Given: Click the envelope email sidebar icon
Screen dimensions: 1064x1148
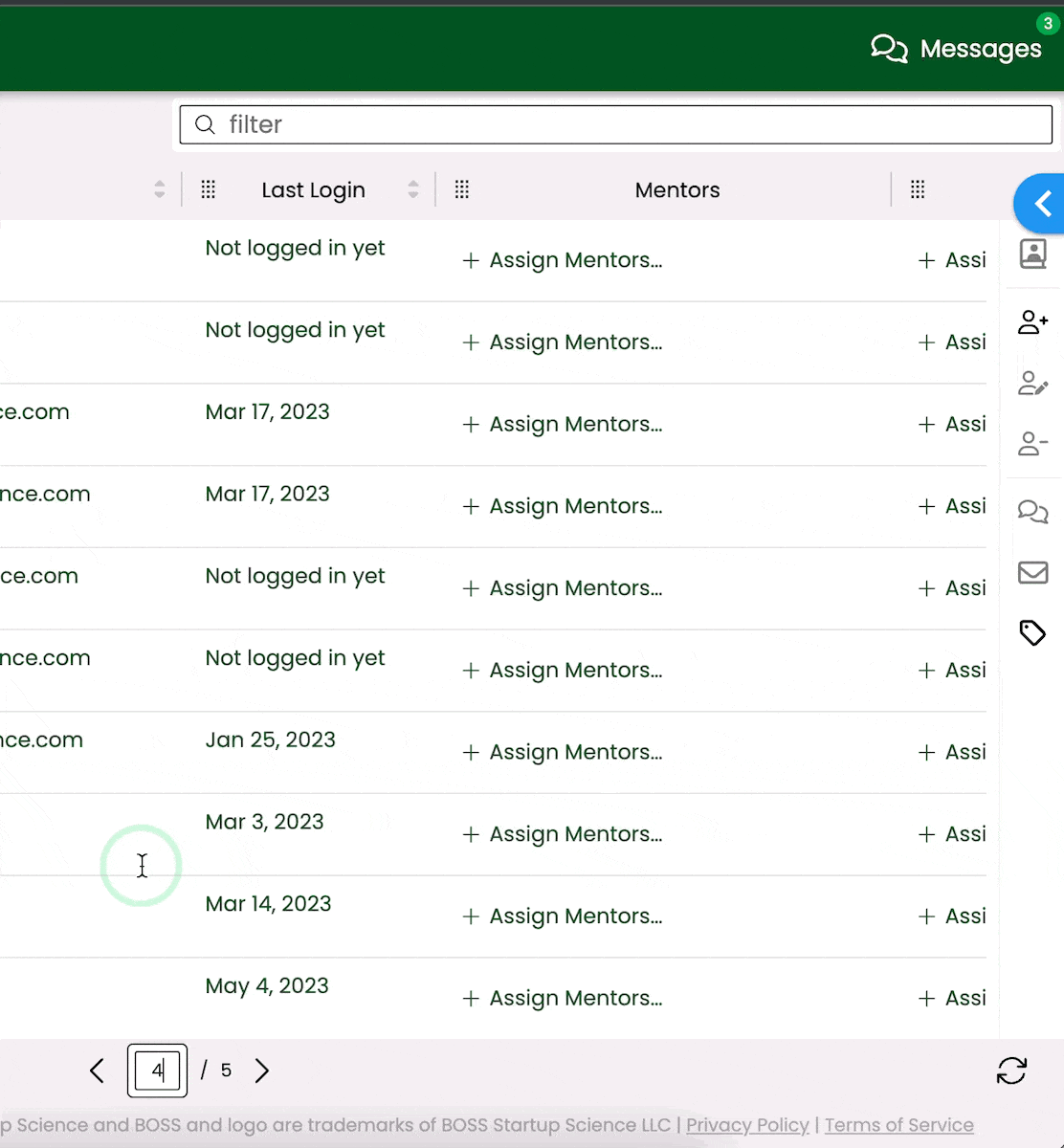Looking at the screenshot, I should [1032, 572].
